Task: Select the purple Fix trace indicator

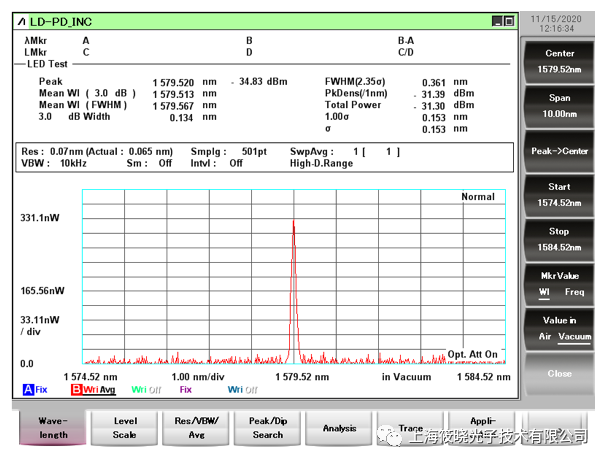Action: click(185, 390)
